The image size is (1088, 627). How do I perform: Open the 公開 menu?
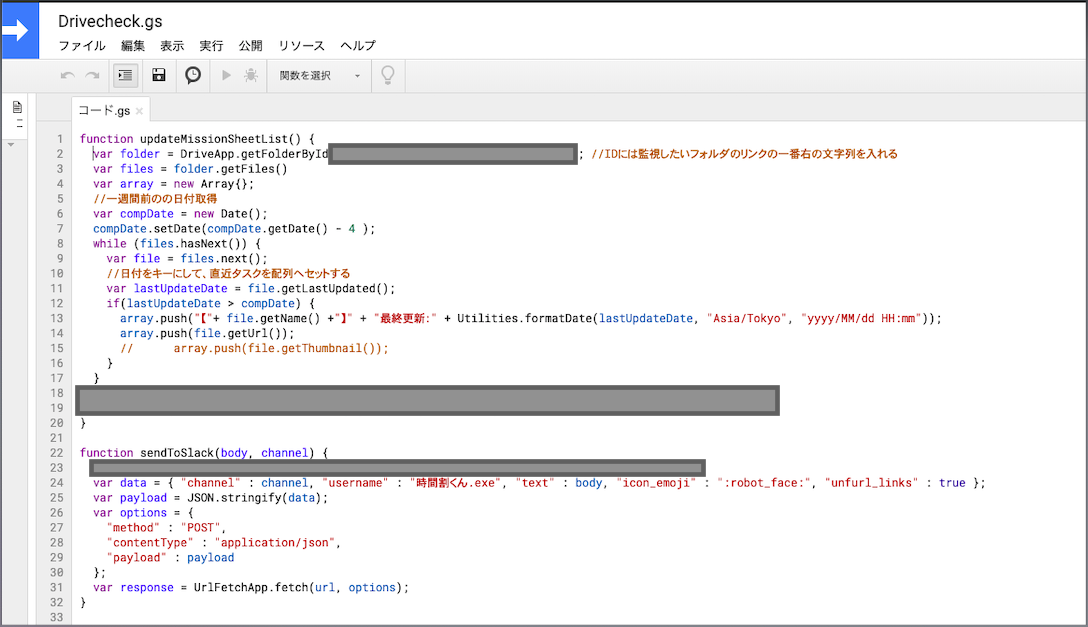coord(250,46)
